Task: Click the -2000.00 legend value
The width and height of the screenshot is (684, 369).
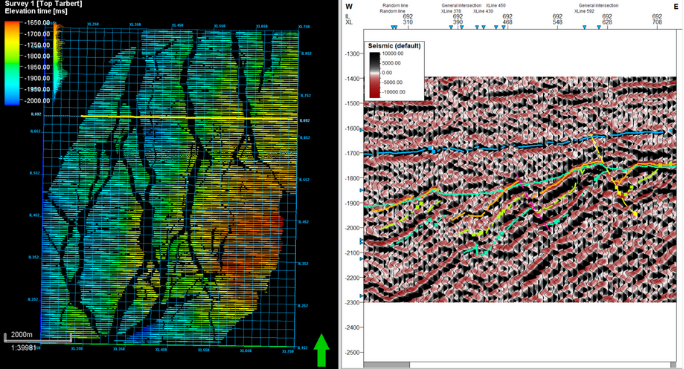Action: [x=37, y=100]
